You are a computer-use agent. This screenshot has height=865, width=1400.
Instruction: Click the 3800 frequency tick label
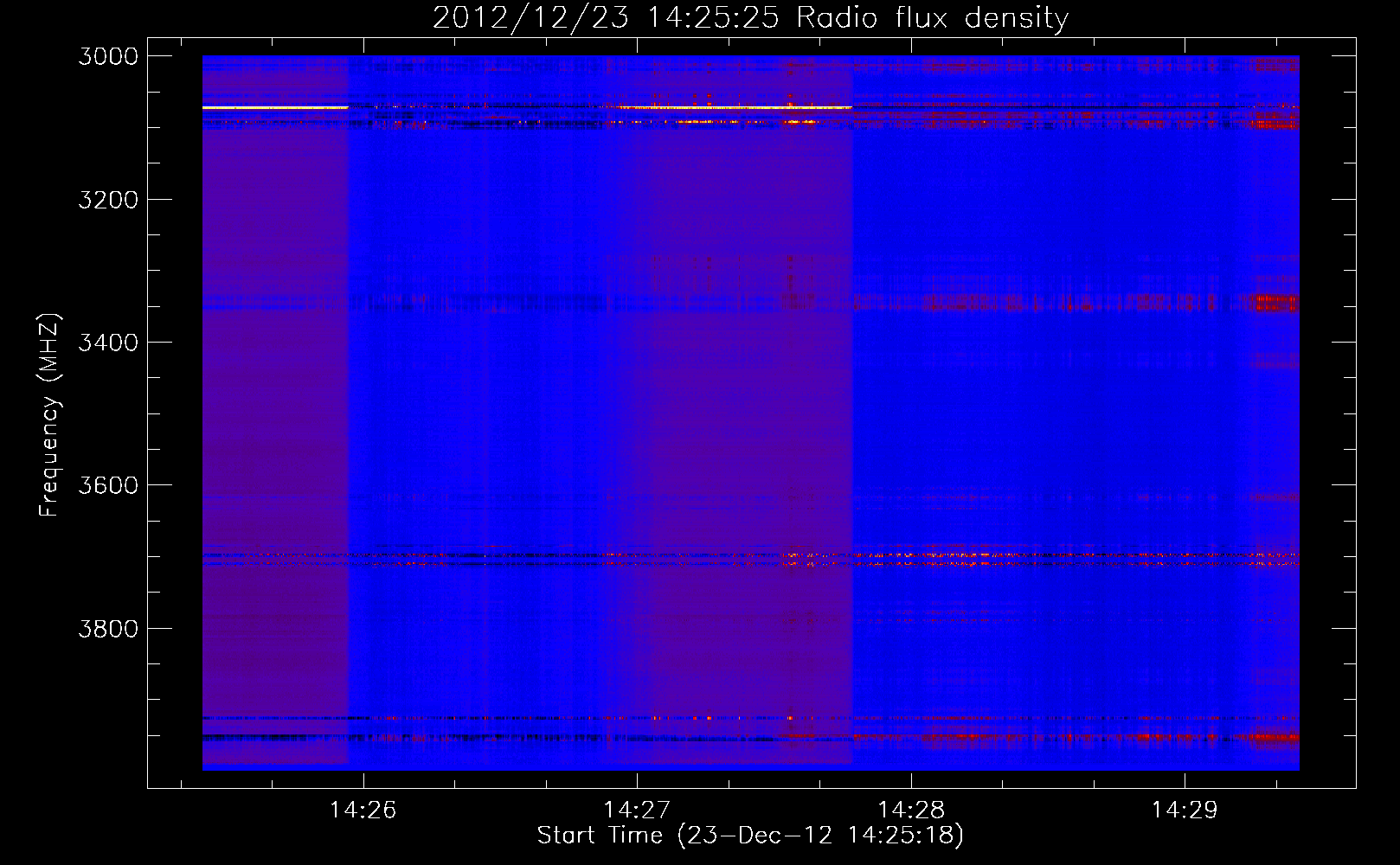pos(108,629)
